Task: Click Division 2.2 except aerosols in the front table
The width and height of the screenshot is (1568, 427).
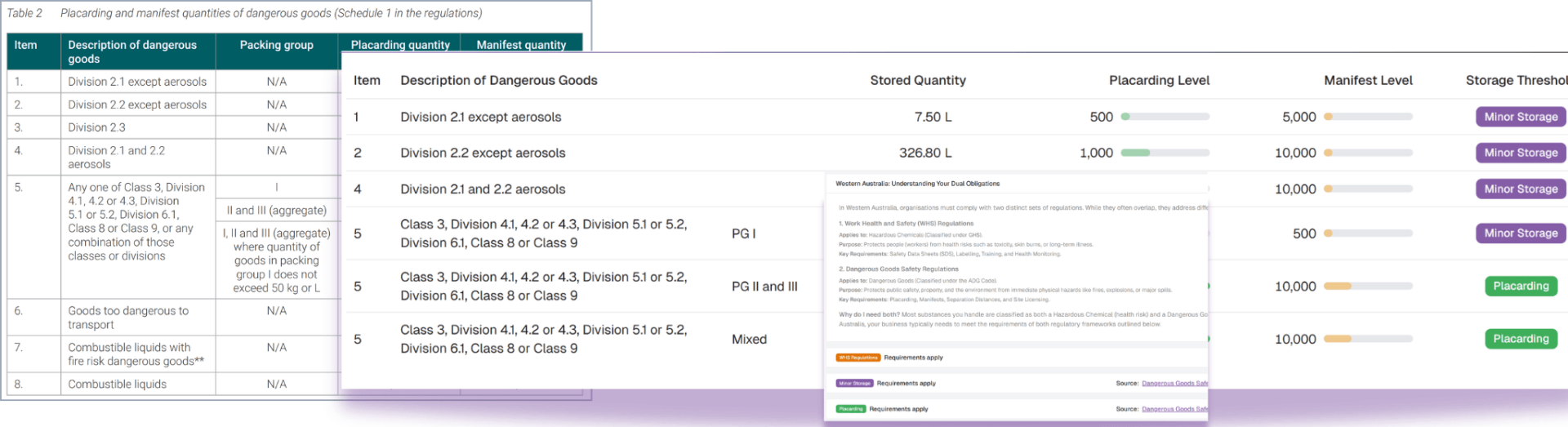Action: (483, 153)
